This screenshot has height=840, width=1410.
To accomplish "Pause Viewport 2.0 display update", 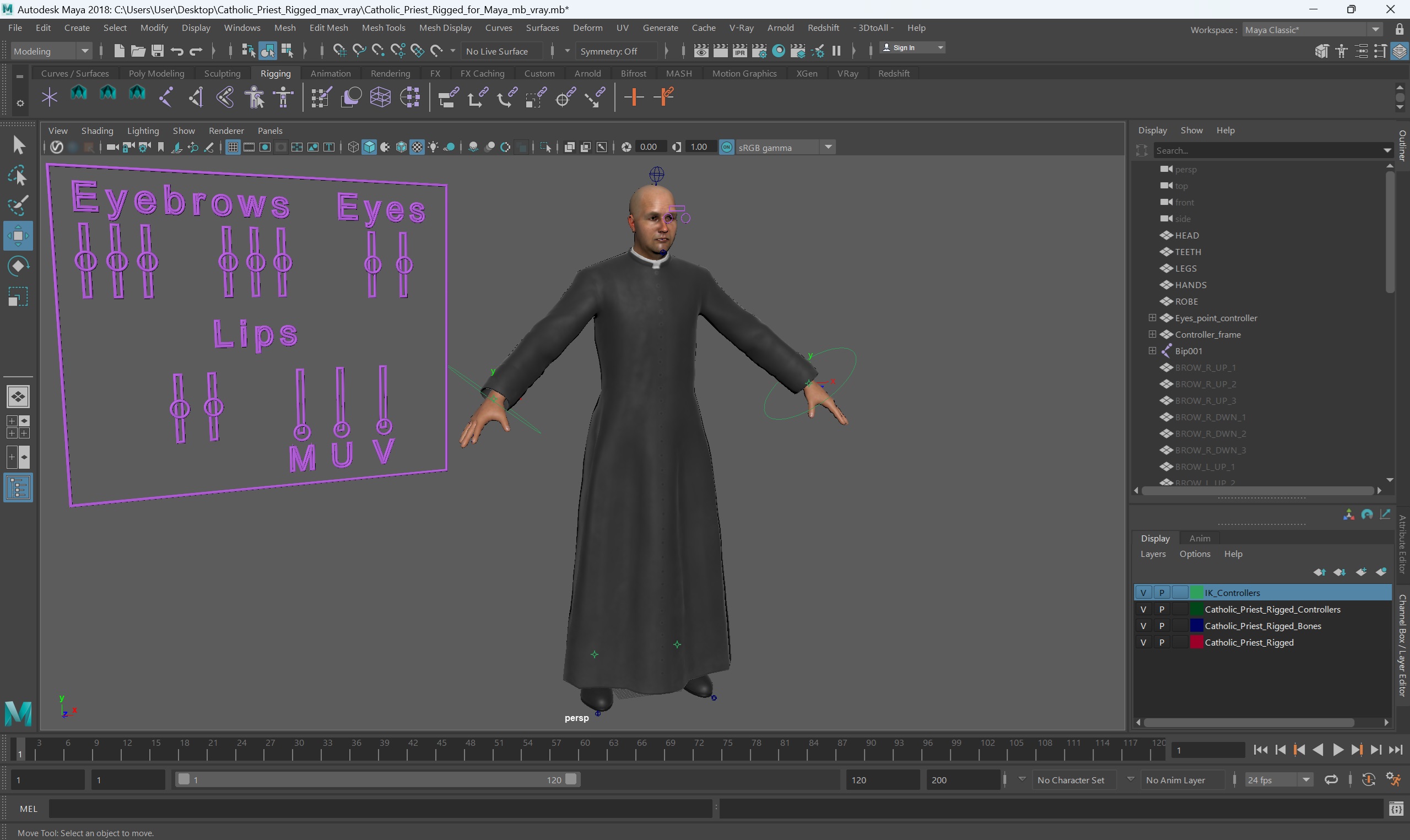I will (x=836, y=51).
